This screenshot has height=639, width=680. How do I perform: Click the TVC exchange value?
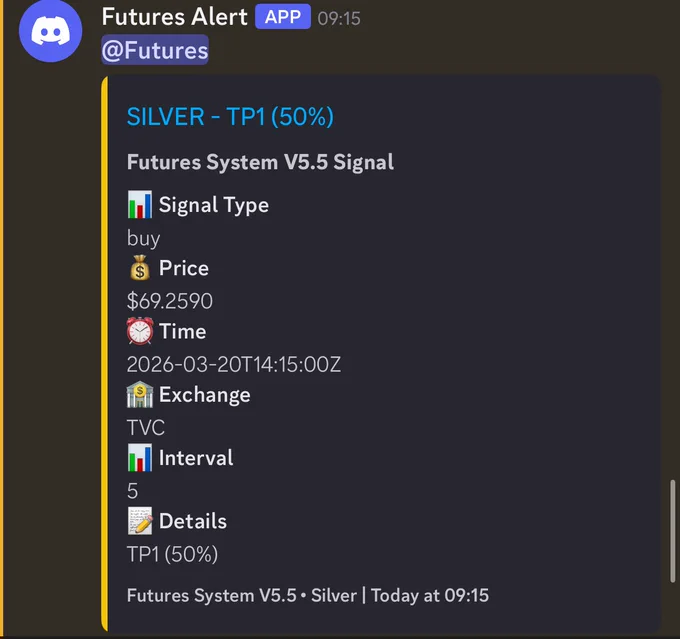click(x=146, y=427)
